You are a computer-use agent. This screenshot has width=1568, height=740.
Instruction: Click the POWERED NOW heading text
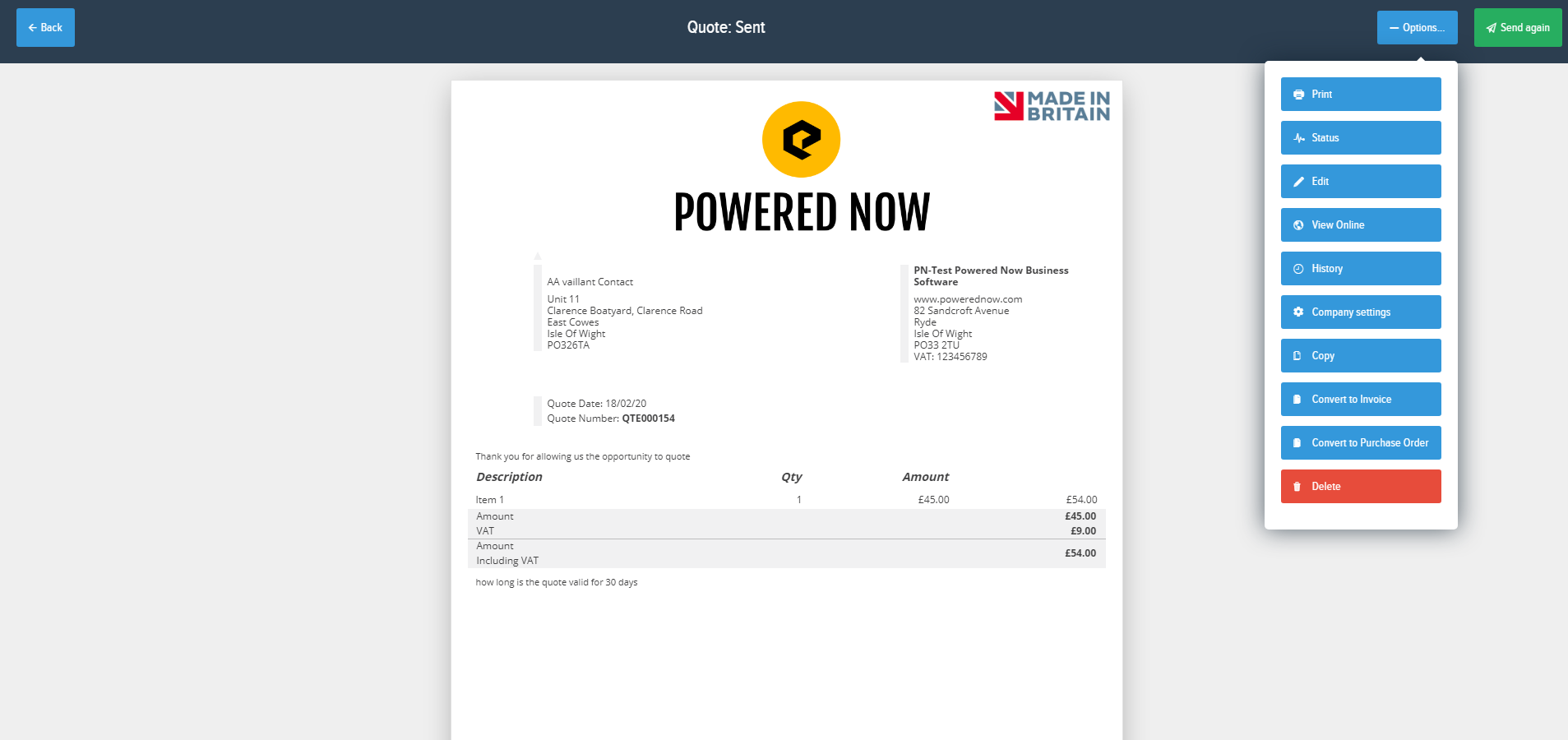coord(802,212)
